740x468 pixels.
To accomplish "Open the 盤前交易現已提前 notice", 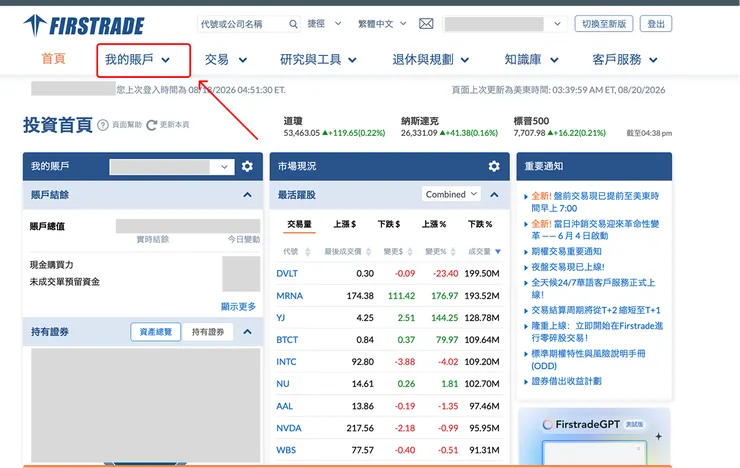I will coord(595,202).
